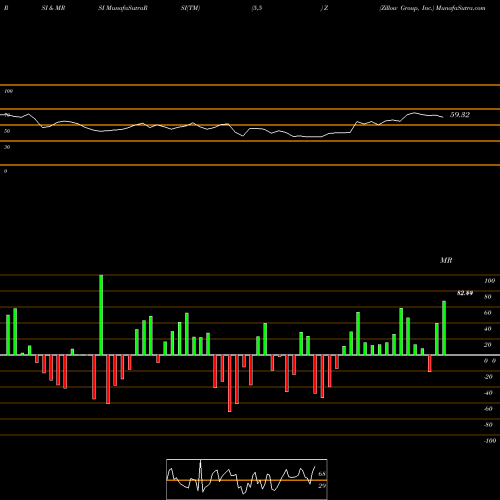500x500 pixels.
Task: Click the 100 label on RSI axis
Action: (9, 91)
